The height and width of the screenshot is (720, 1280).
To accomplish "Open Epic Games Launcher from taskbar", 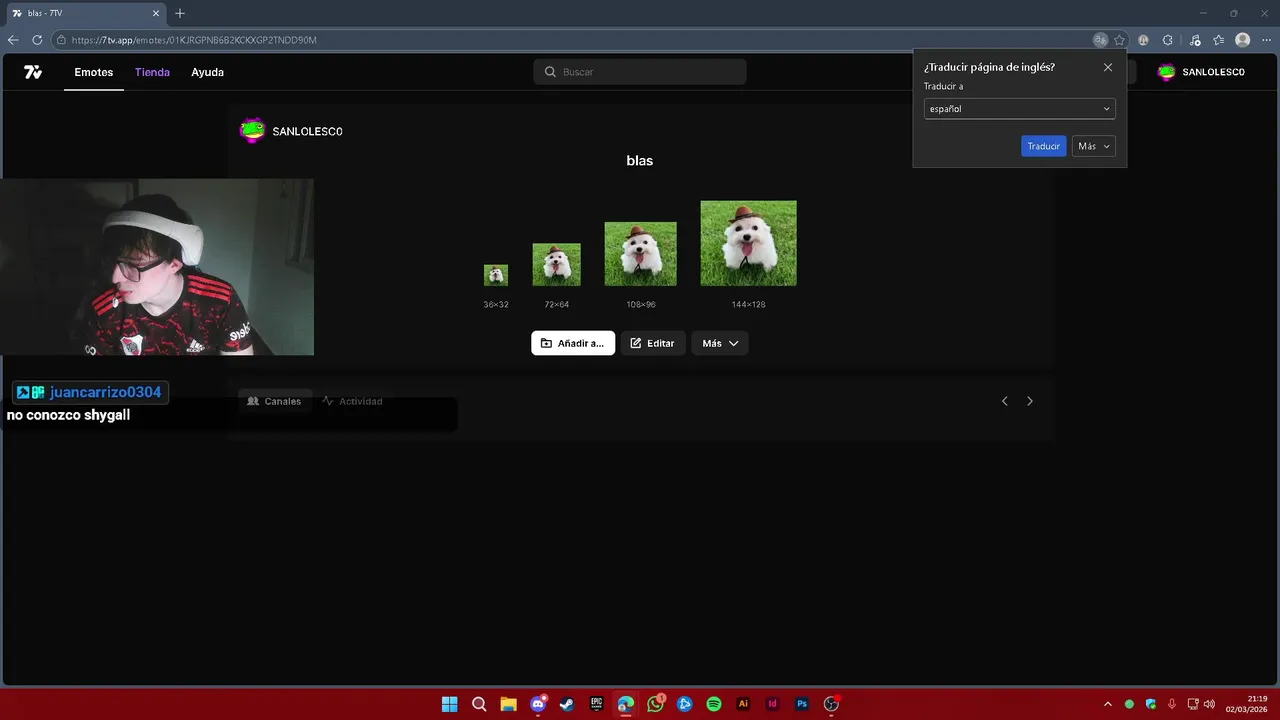I will (596, 704).
